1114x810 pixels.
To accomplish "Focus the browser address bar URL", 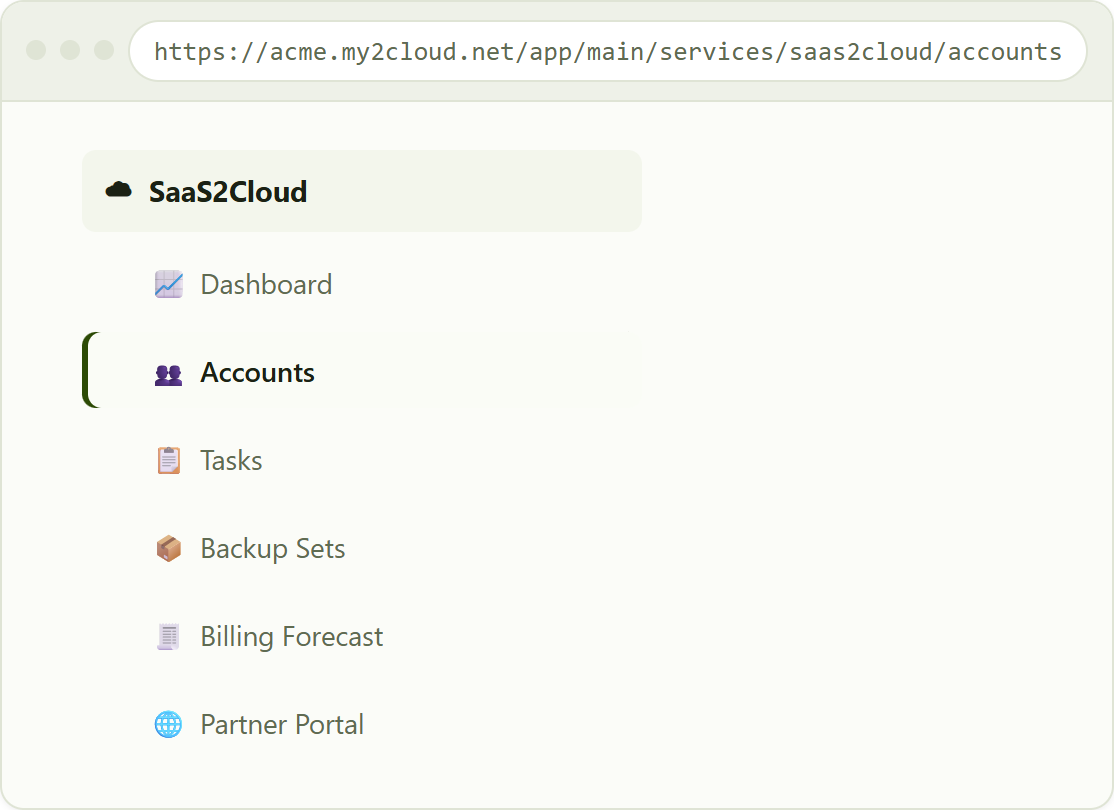I will (x=607, y=51).
